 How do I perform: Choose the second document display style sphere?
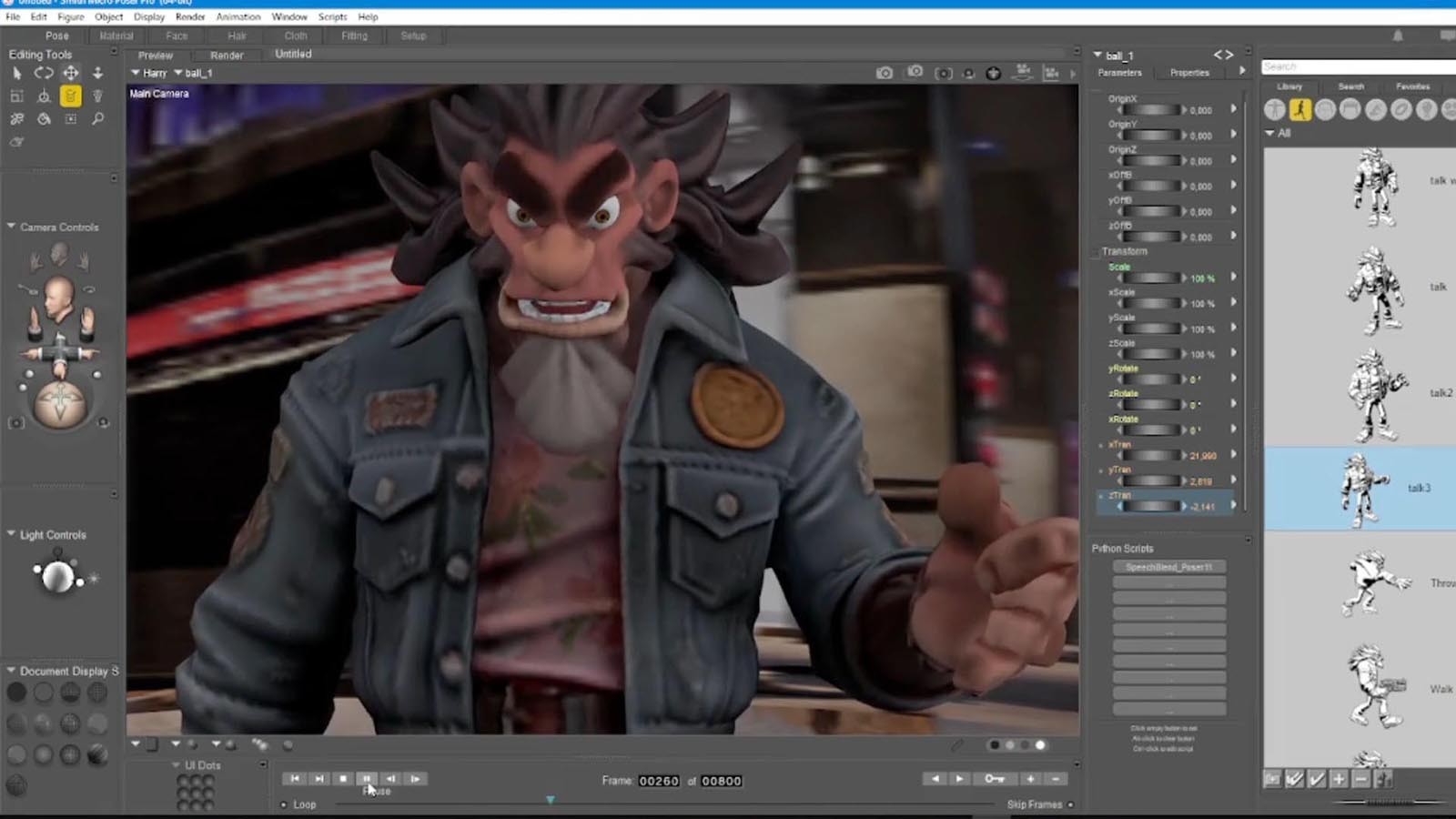43,693
